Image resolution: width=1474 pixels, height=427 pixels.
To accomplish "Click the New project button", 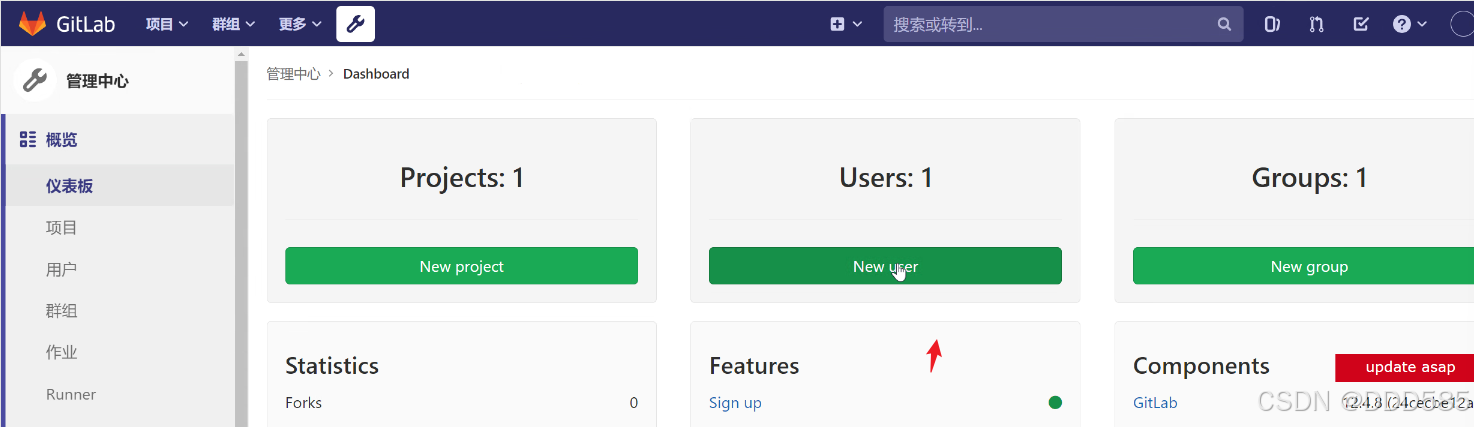I will (462, 266).
